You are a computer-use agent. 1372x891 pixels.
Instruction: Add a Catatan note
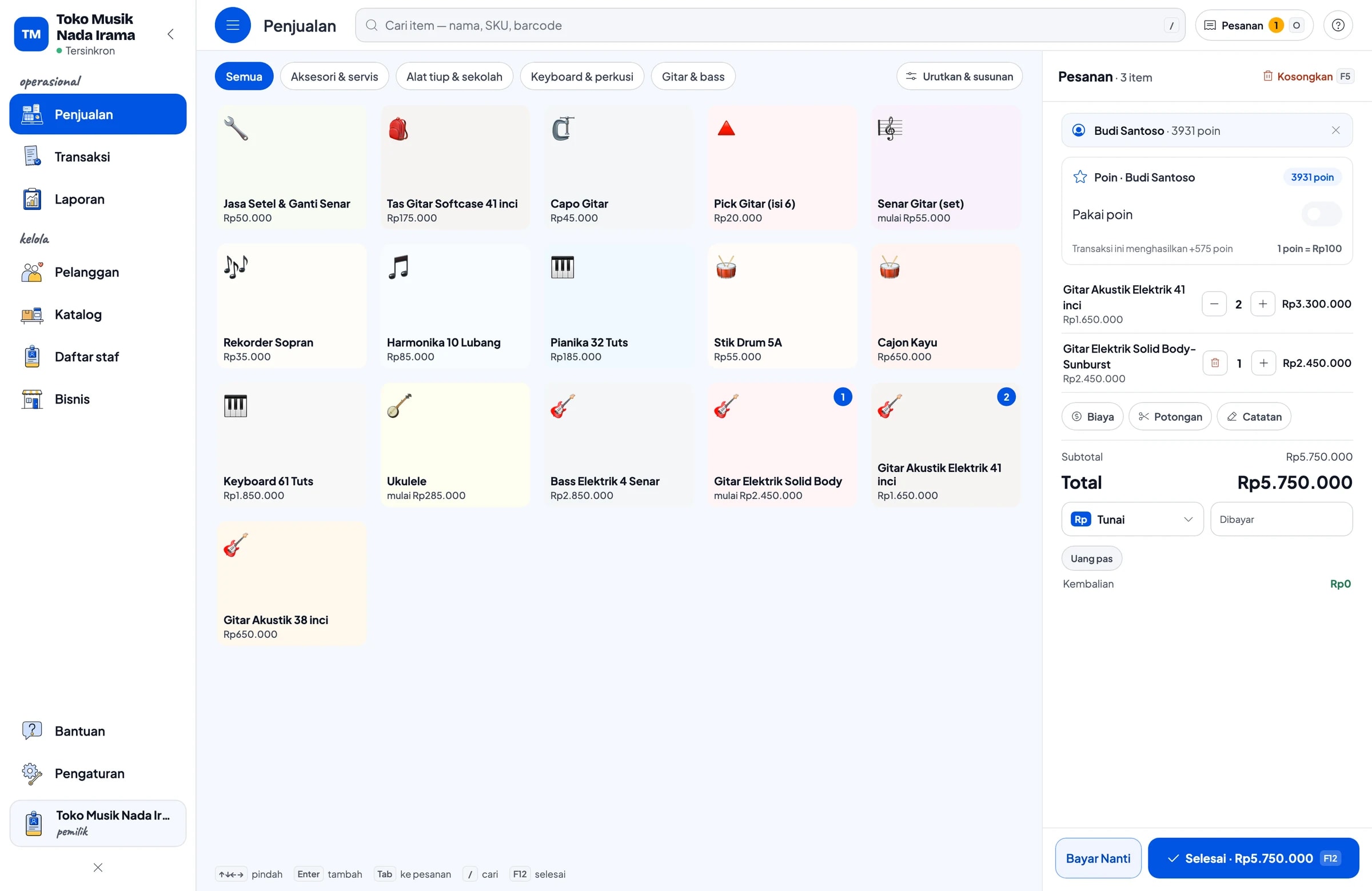1253,416
